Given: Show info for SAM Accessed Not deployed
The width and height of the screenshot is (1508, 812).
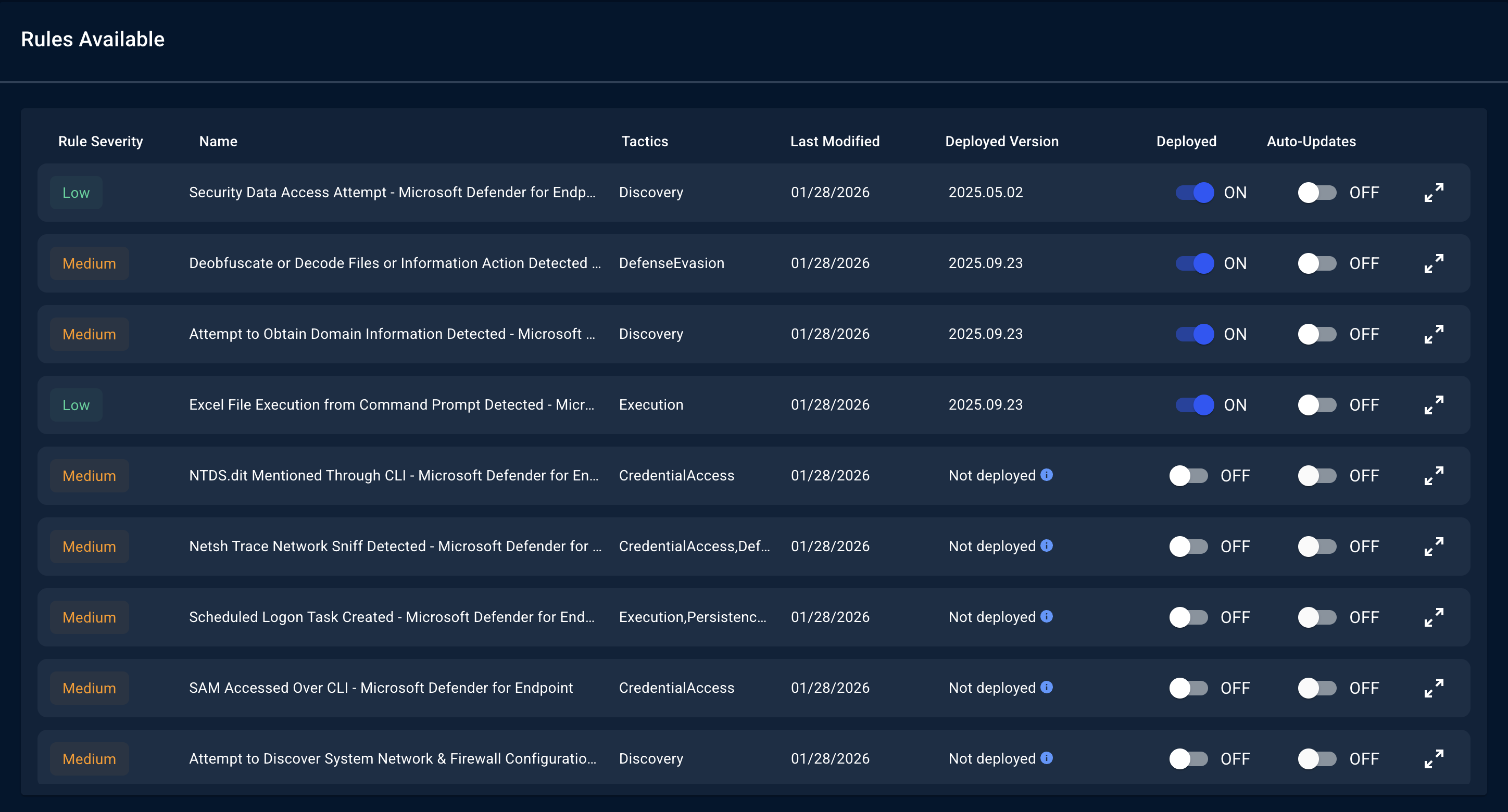Looking at the screenshot, I should coord(1047,688).
